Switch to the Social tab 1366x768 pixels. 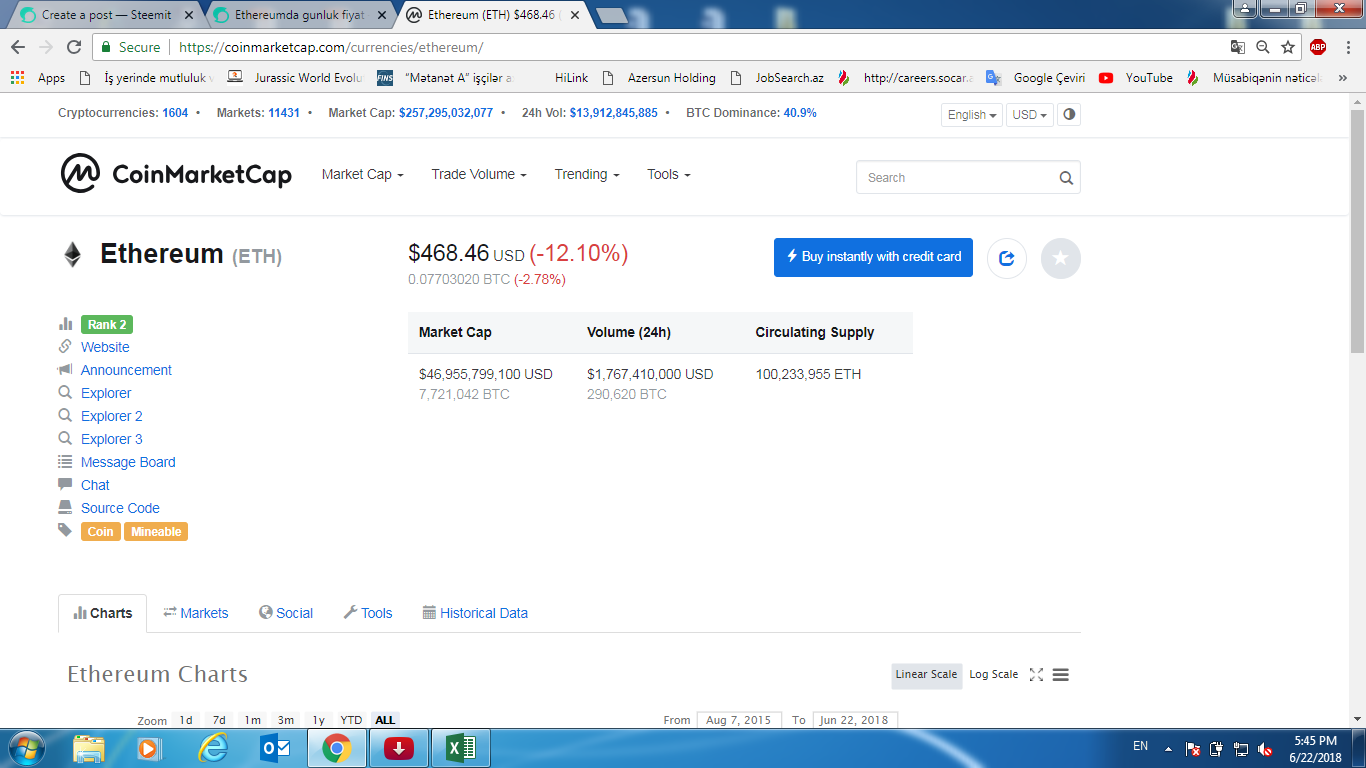pyautogui.click(x=286, y=613)
